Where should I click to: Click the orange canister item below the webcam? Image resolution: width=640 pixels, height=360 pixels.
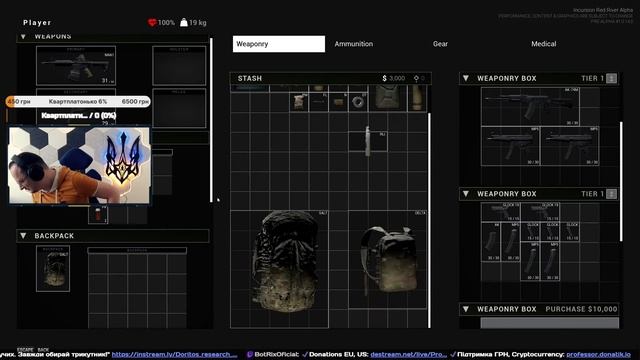98,215
